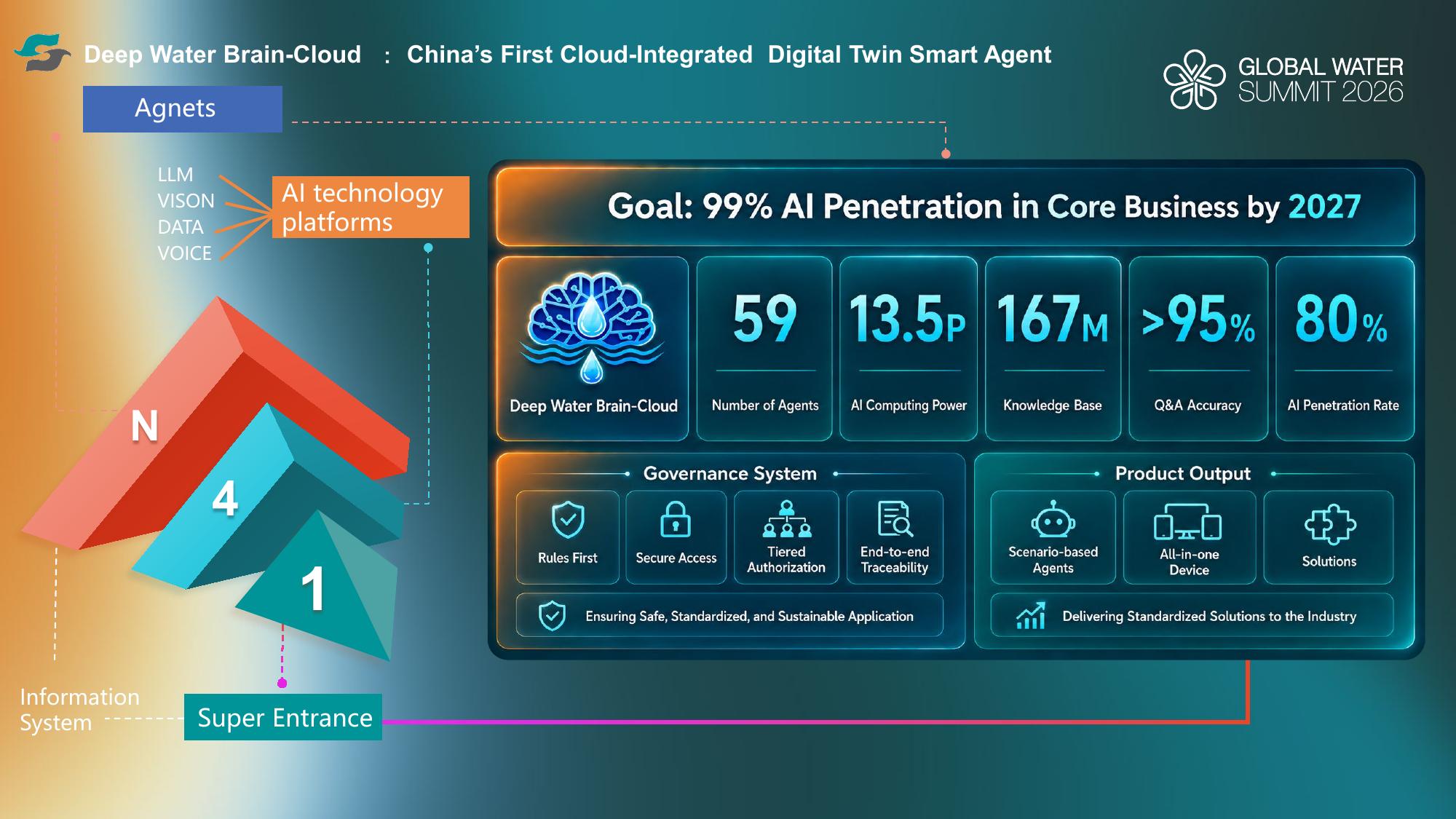Image resolution: width=1456 pixels, height=819 pixels.
Task: Click the Deep Water company logo at top left
Action: click(42, 52)
